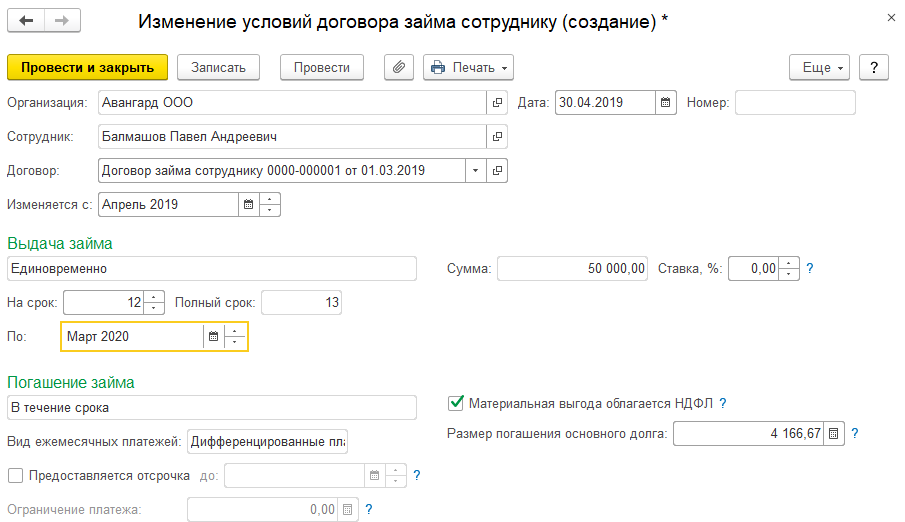This screenshot has width=905, height=522.
Task: Expand the Договор dropdown list
Action: [475, 170]
